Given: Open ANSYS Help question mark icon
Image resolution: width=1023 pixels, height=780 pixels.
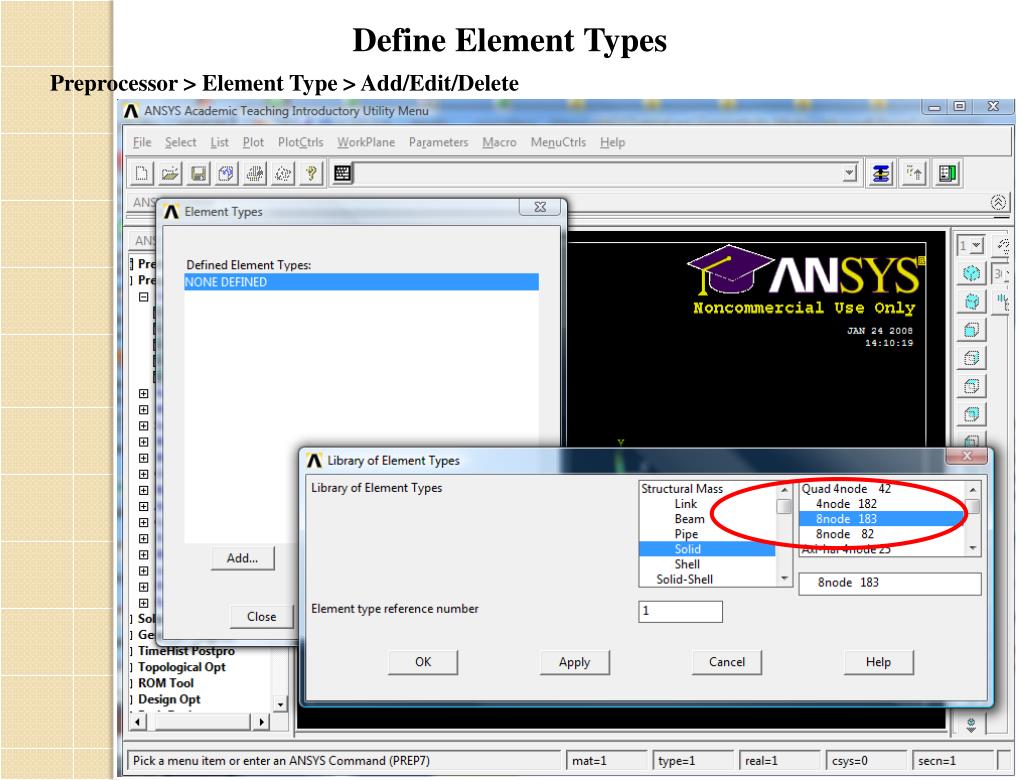Looking at the screenshot, I should [311, 173].
